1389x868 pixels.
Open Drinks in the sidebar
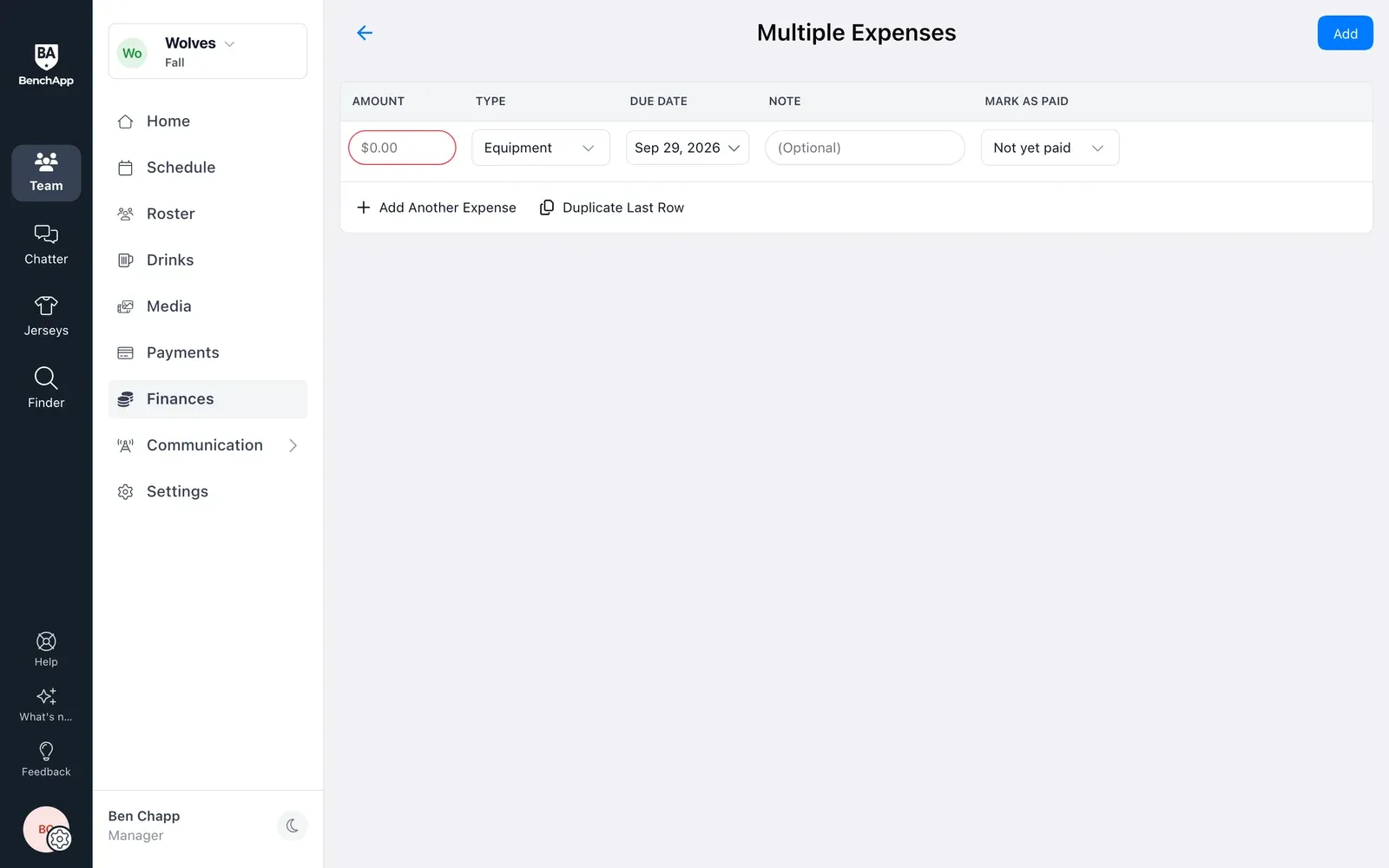tap(207, 260)
